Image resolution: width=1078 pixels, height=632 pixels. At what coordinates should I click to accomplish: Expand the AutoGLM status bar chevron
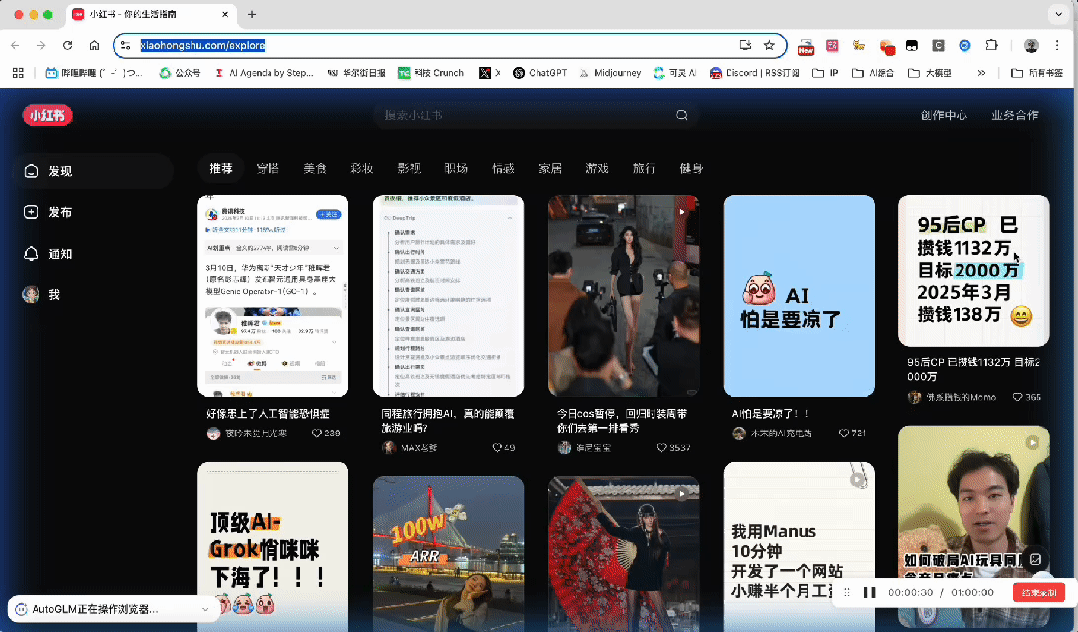click(204, 608)
